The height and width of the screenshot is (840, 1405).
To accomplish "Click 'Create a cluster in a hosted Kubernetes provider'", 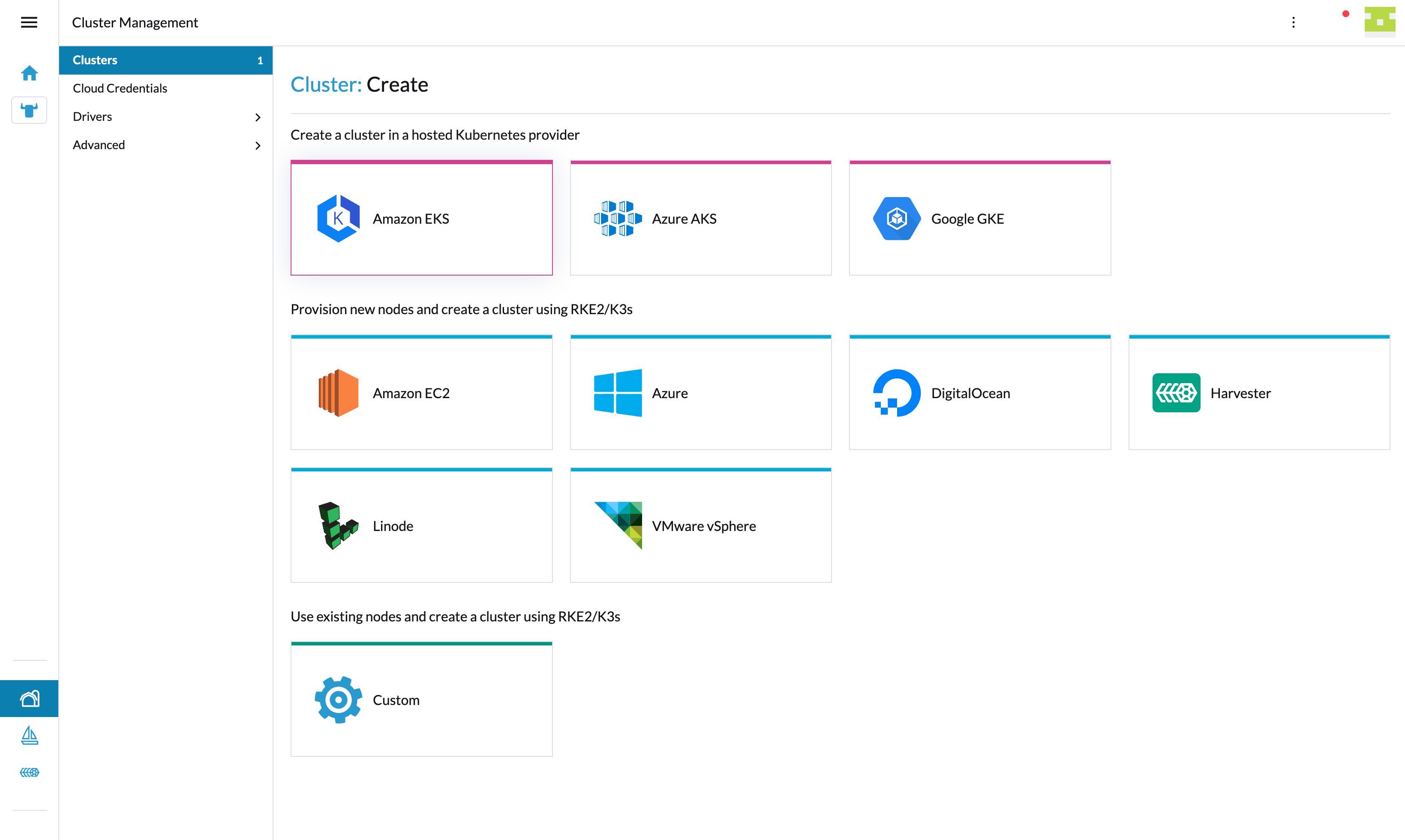I will click(x=435, y=135).
